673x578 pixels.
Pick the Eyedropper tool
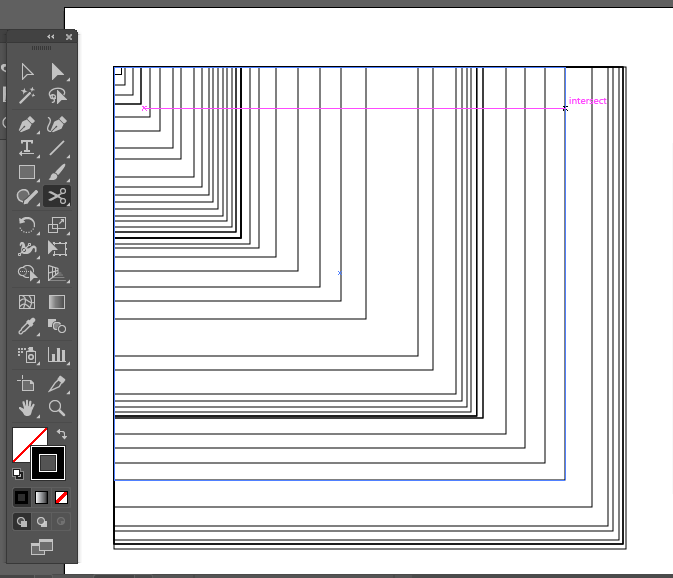click(x=27, y=327)
